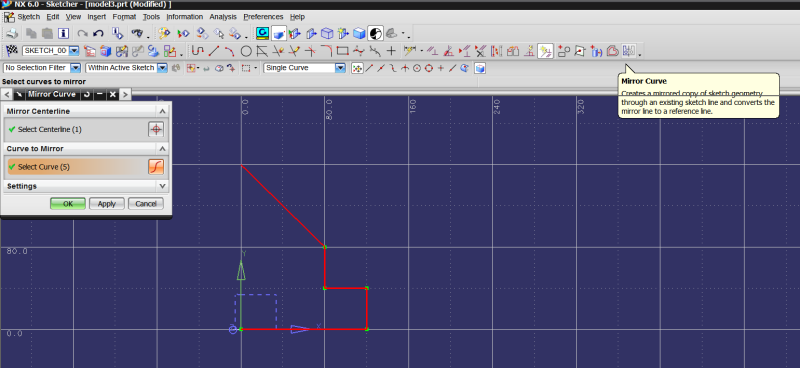
Task: Click the Redo arrow icon
Action: click(82, 34)
